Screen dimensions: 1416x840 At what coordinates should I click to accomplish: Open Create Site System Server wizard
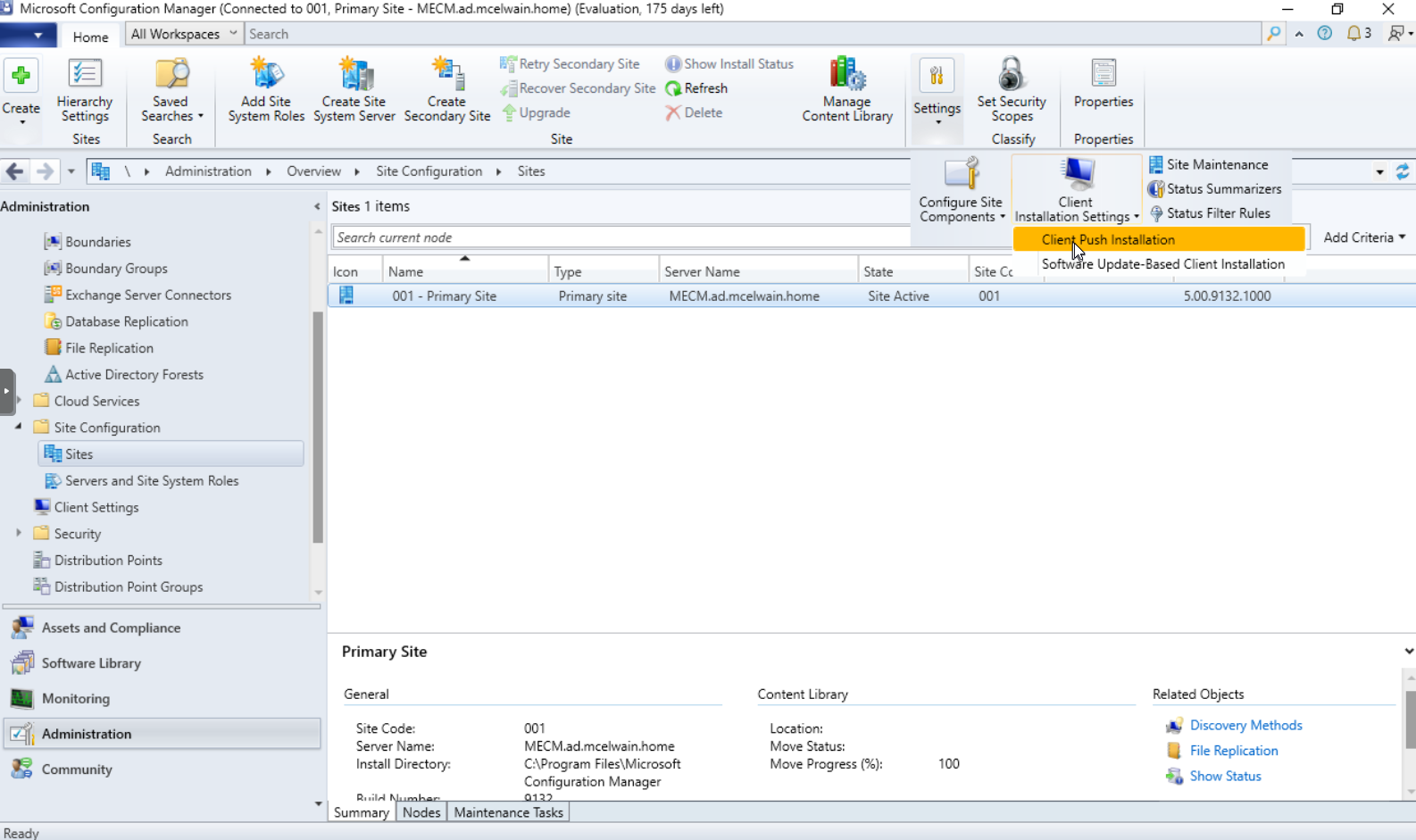(354, 77)
